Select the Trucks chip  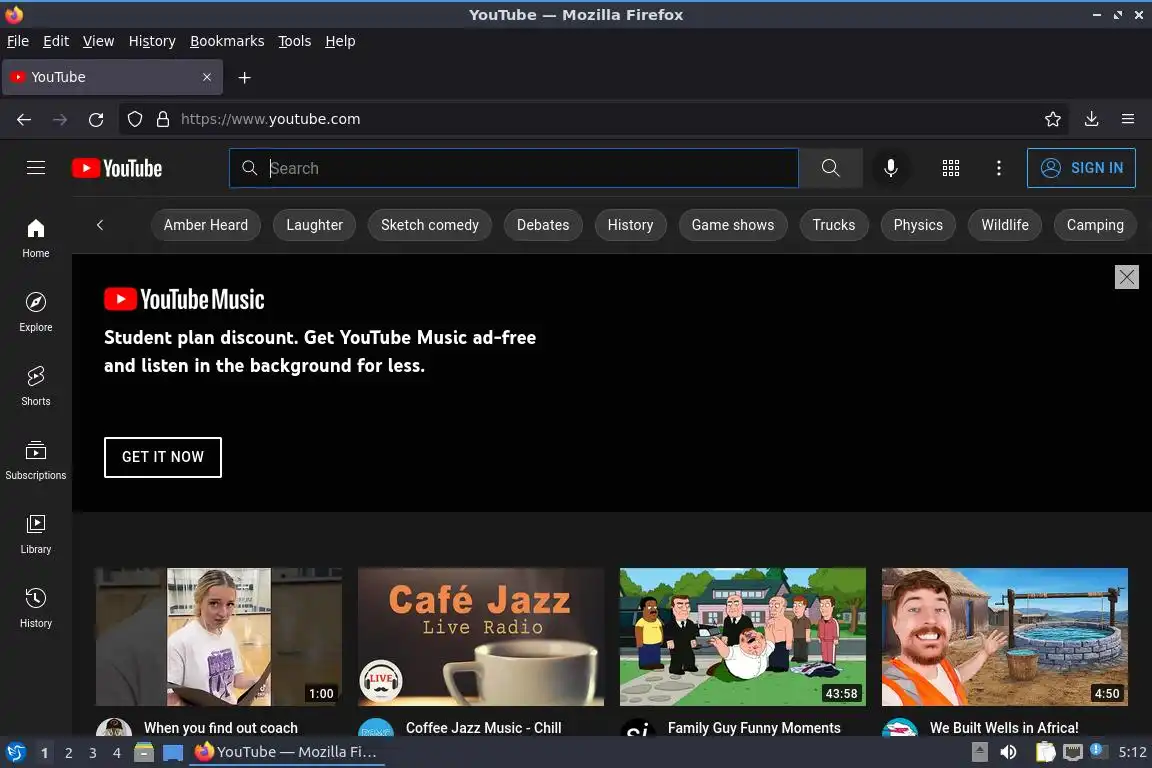[x=834, y=225]
